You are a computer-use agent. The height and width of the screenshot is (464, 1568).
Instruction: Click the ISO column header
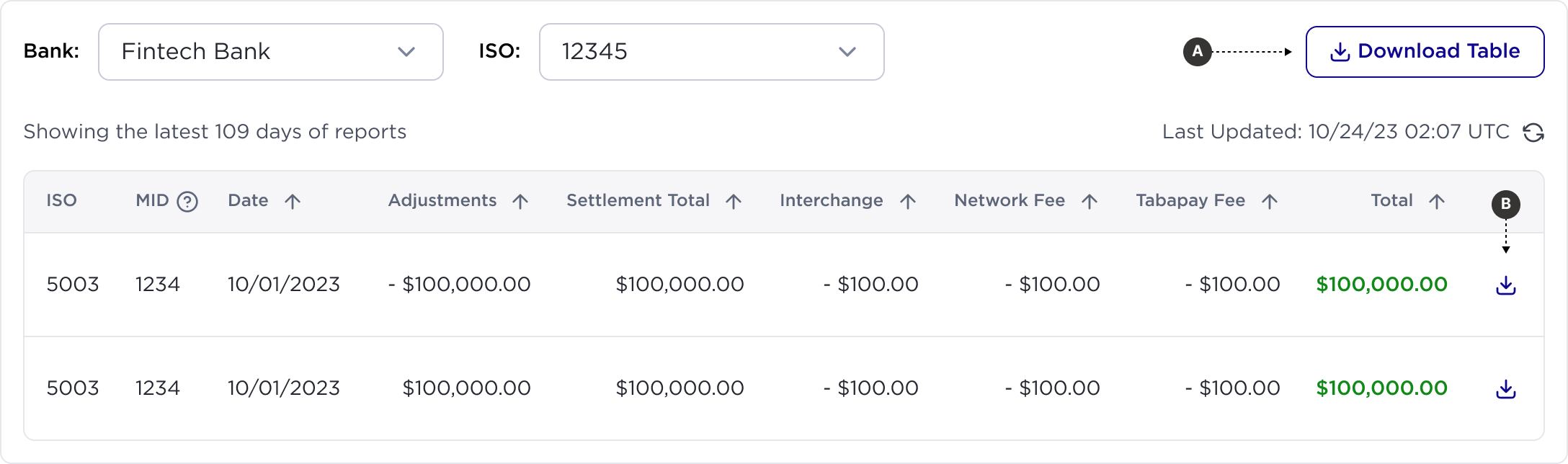(x=62, y=200)
